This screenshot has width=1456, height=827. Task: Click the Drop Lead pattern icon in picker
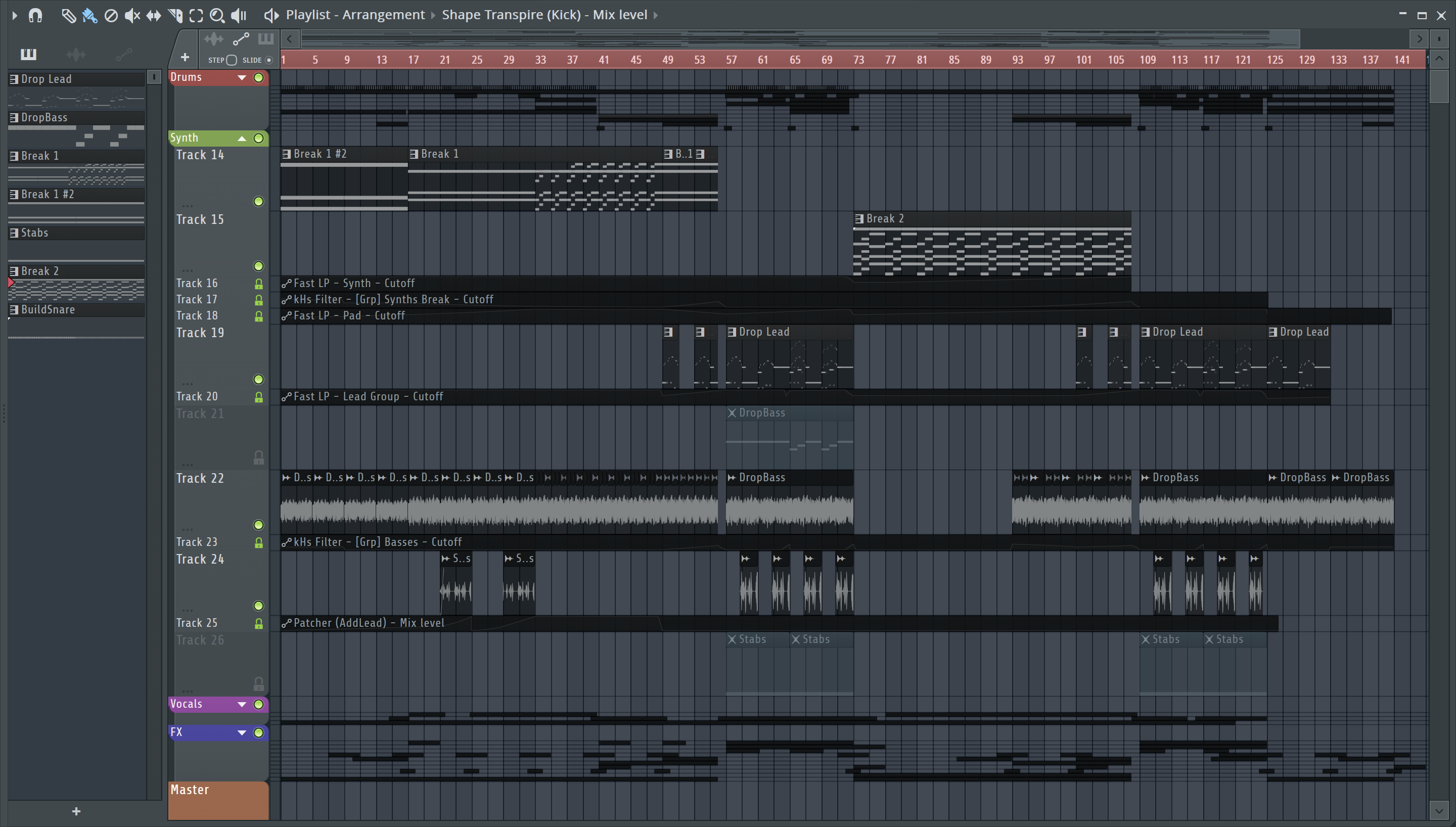point(14,79)
